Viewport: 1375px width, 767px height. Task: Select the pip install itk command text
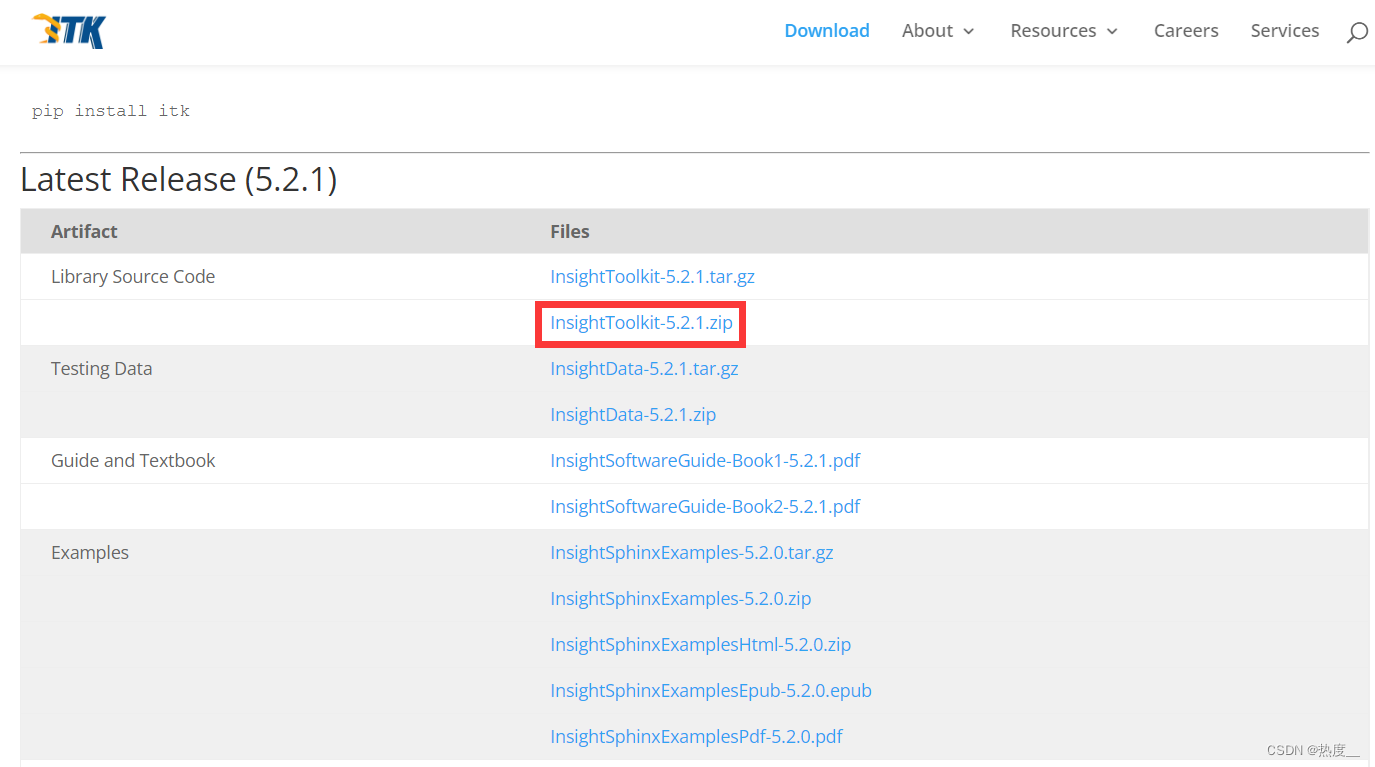(x=110, y=110)
